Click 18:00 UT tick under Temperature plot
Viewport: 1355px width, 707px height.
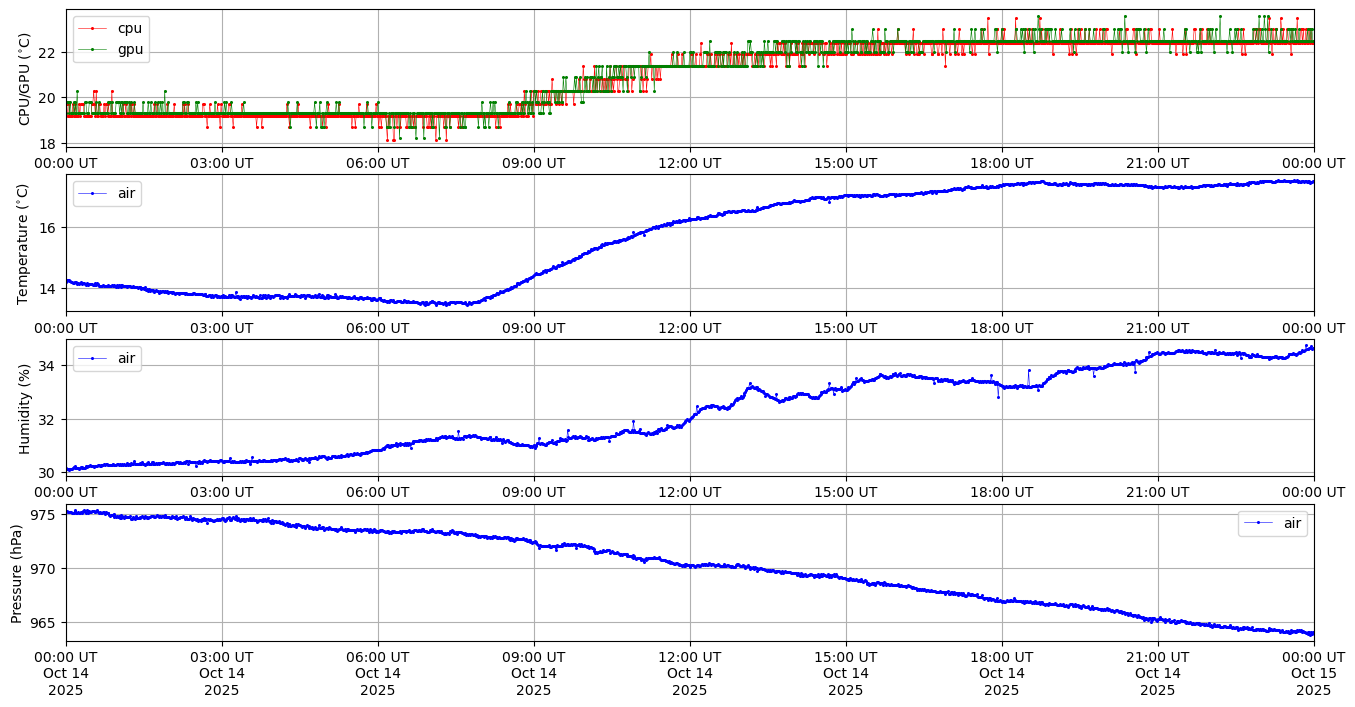1001,328
